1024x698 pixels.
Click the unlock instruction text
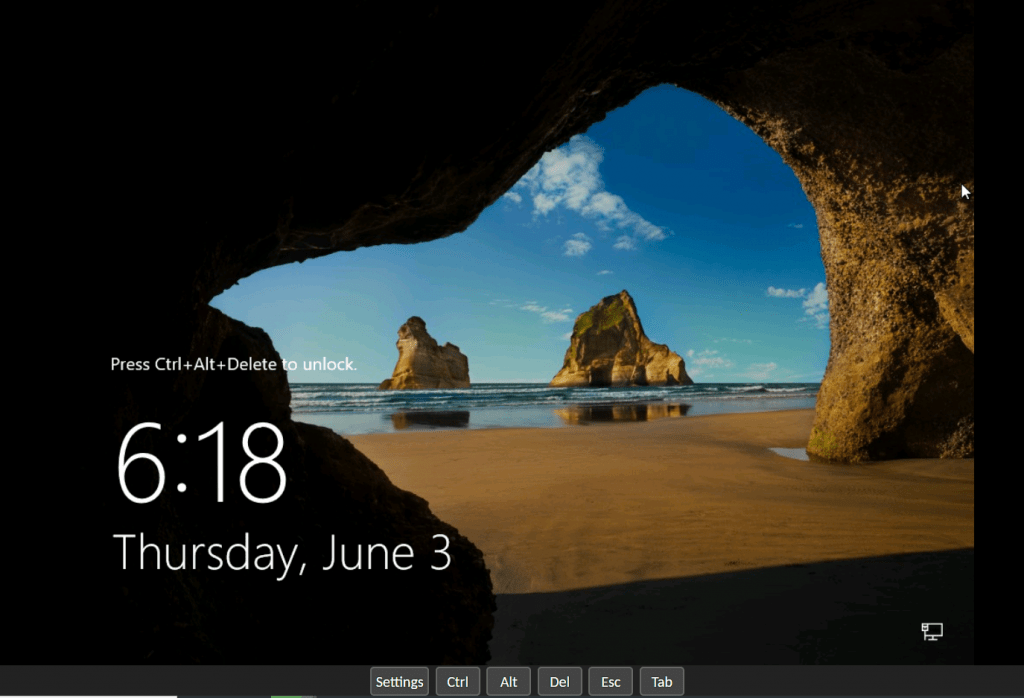tap(233, 364)
